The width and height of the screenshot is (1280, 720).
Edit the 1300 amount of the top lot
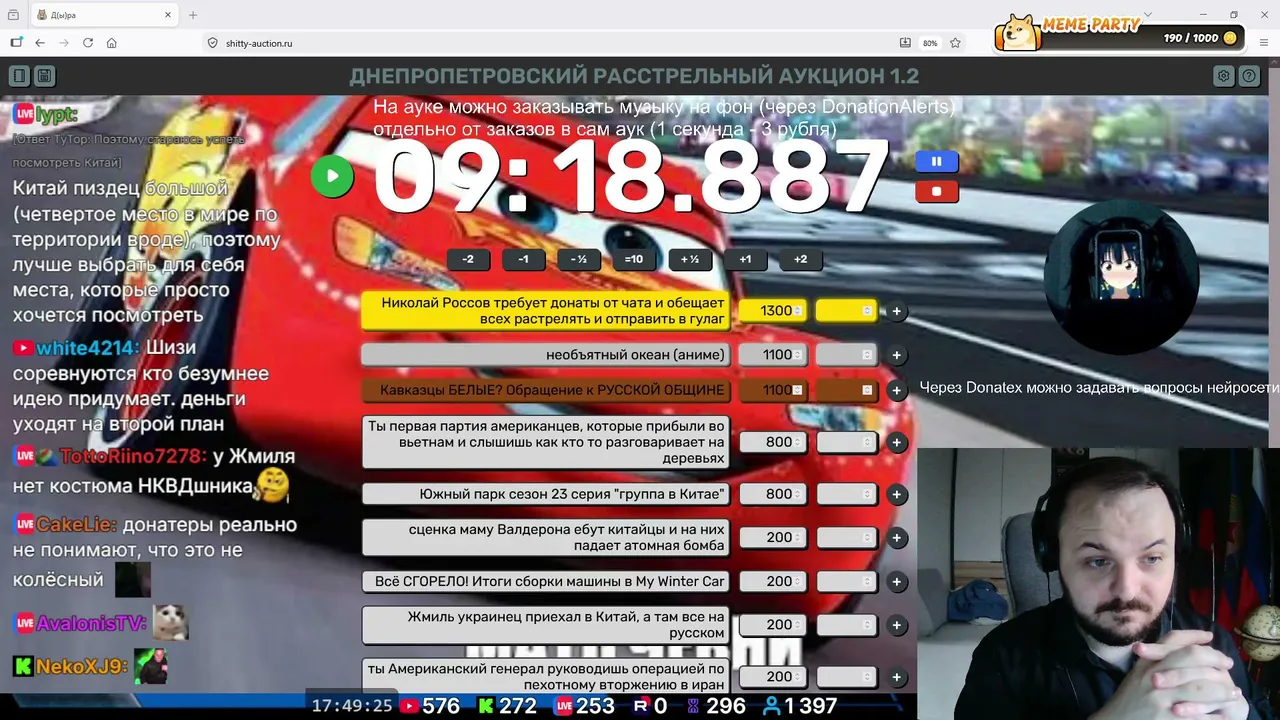[771, 311]
